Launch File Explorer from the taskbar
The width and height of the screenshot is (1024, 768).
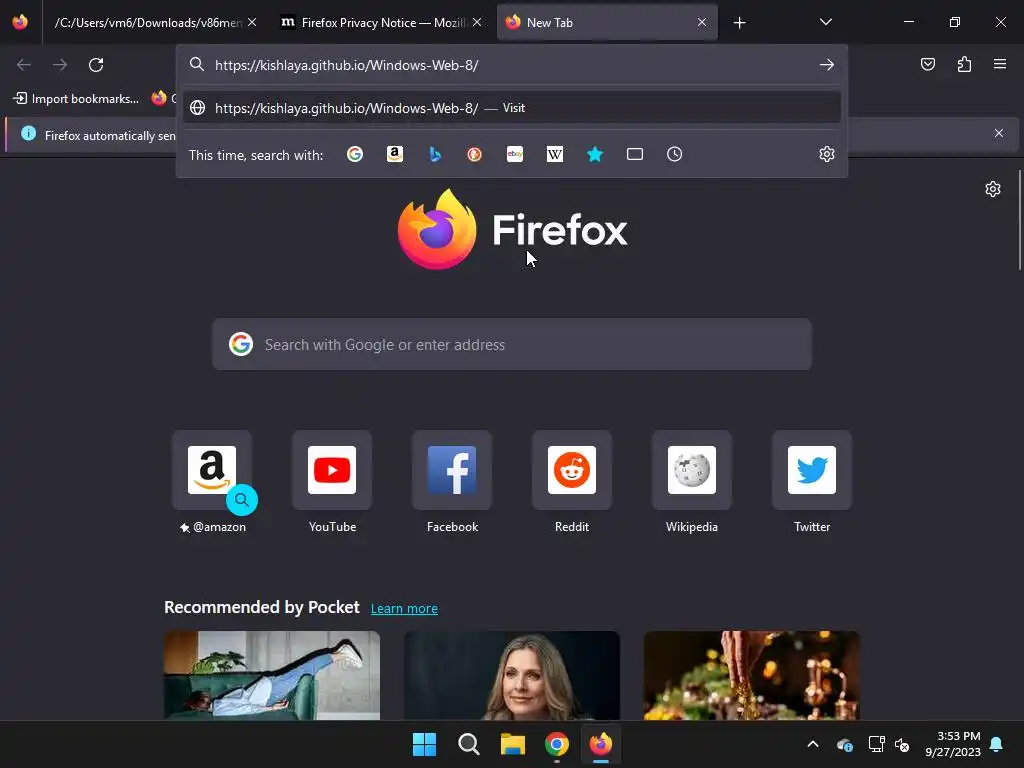(x=513, y=744)
